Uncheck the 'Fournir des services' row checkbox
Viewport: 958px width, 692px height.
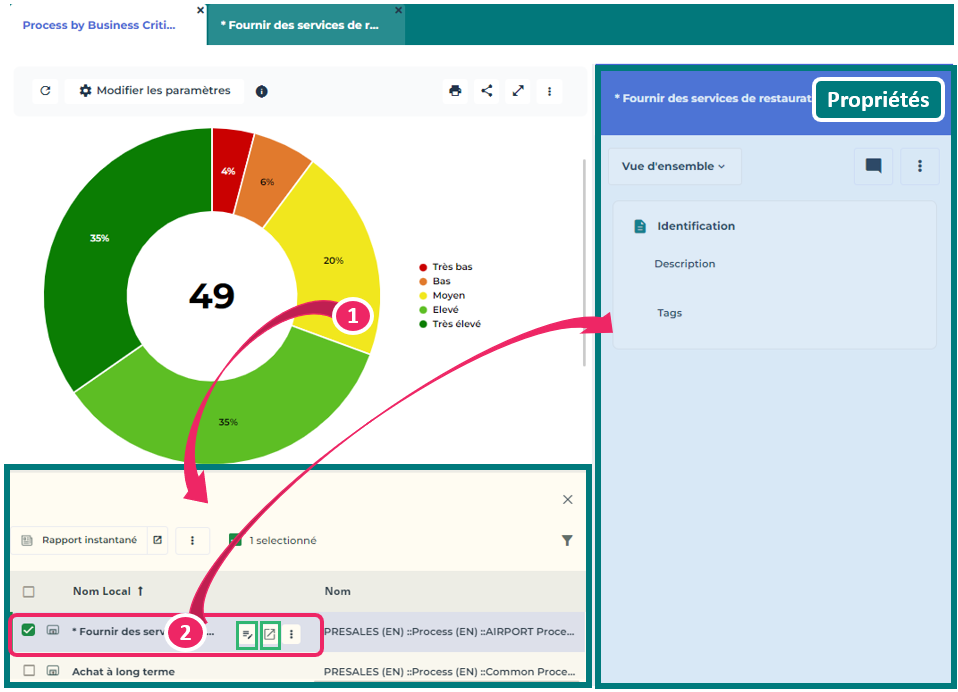[29, 630]
